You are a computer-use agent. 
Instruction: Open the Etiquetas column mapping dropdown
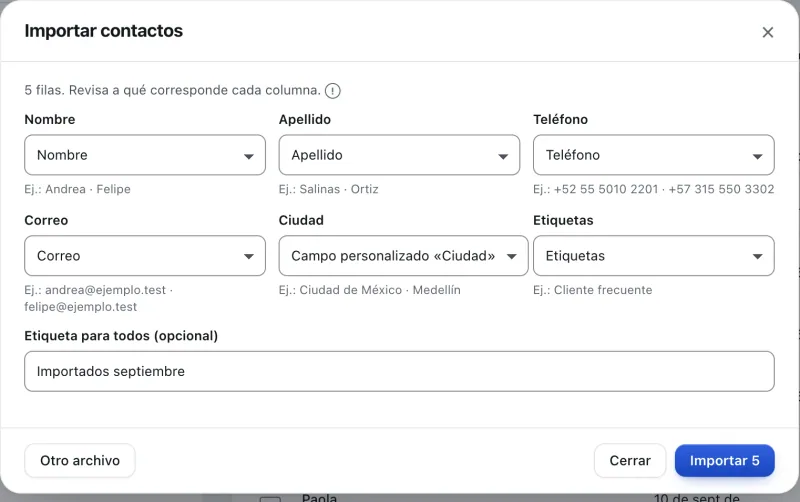[x=654, y=256]
